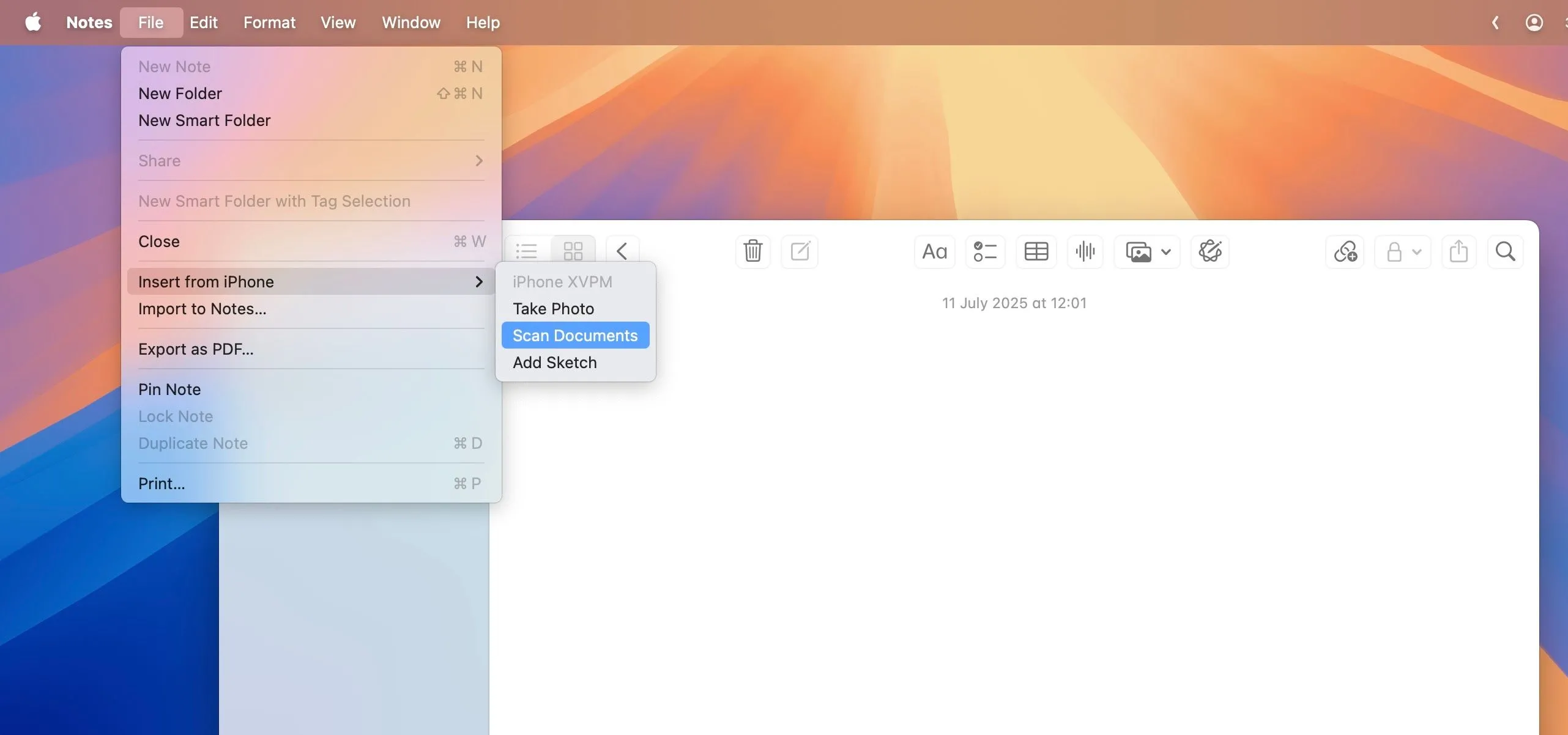Open the View menu
The height and width of the screenshot is (735, 1568).
338,23
